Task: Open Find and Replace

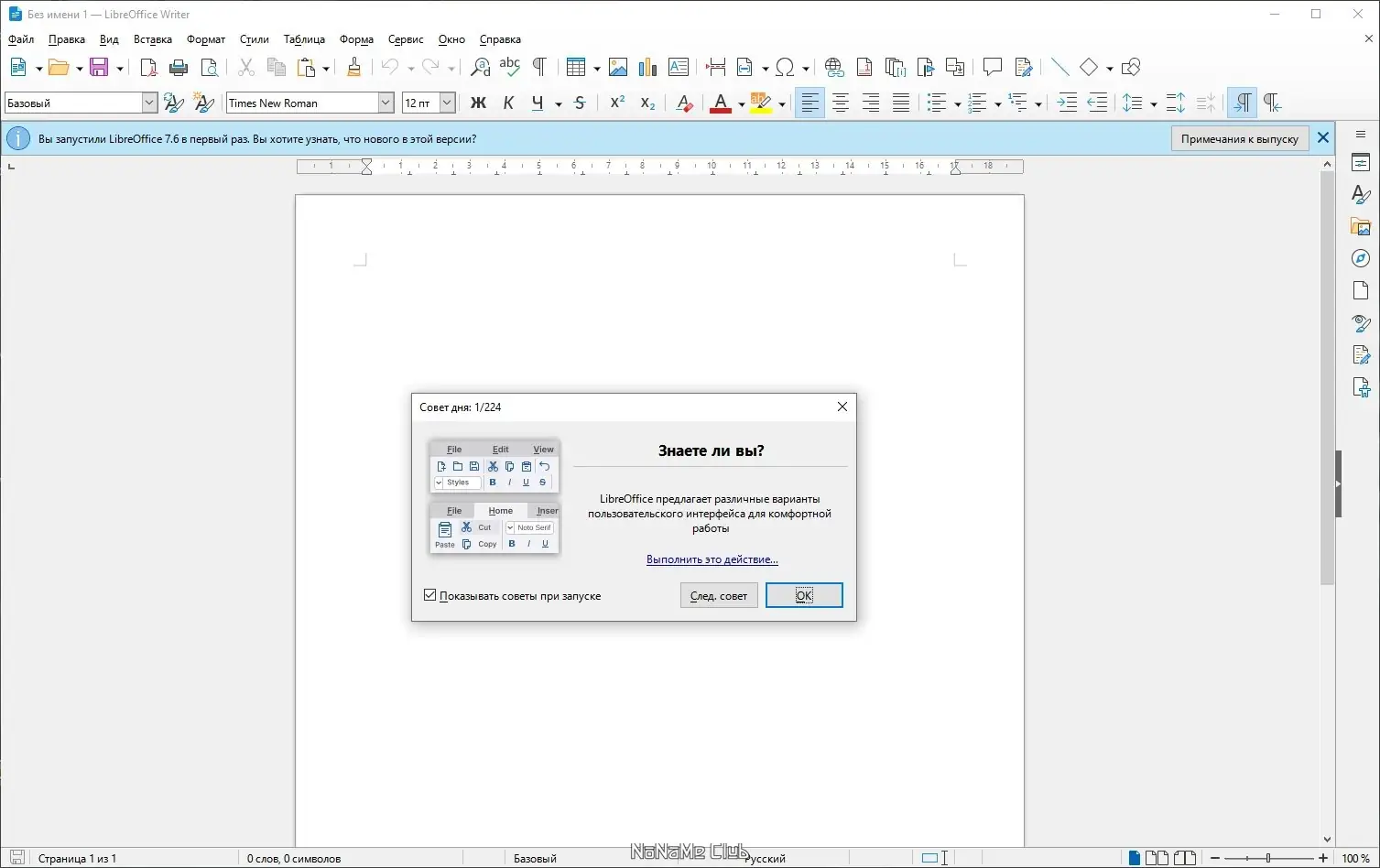Action: pyautogui.click(x=480, y=67)
